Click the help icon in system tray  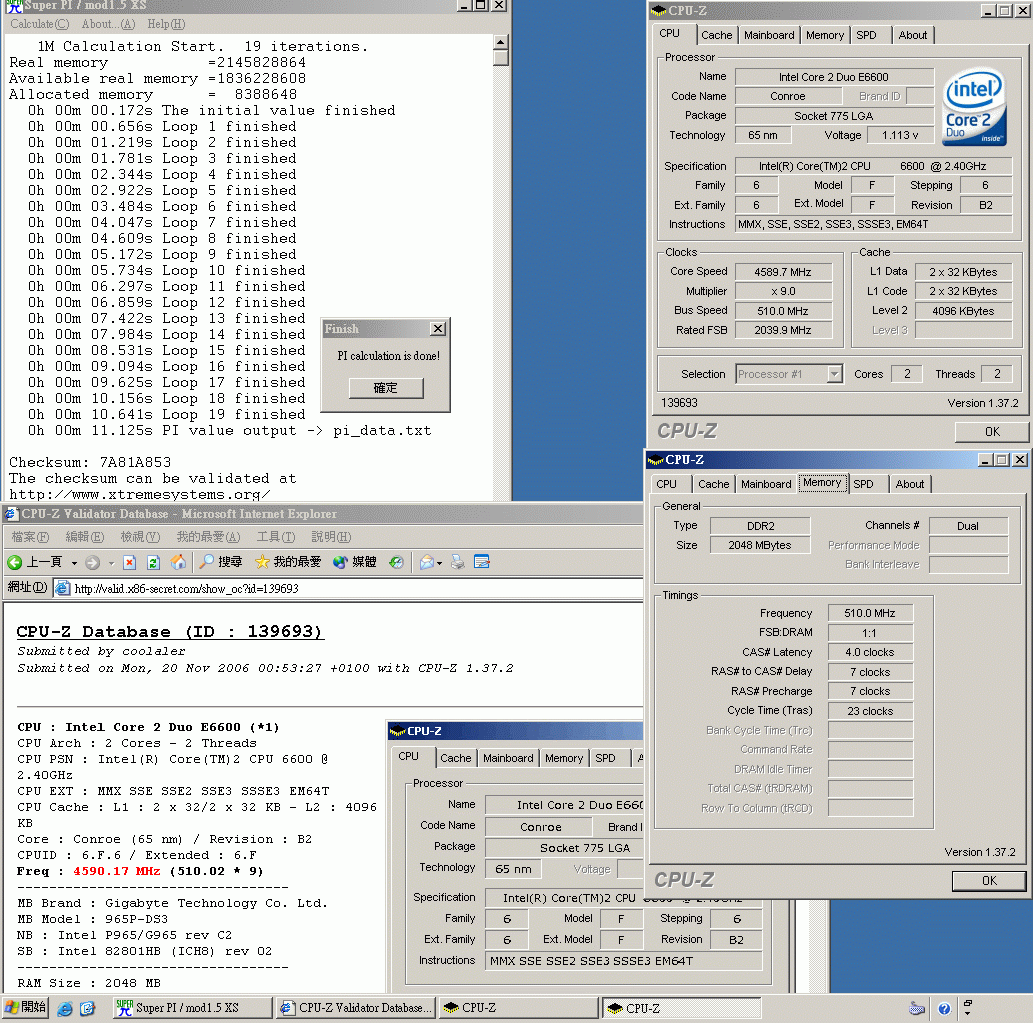[944, 1009]
